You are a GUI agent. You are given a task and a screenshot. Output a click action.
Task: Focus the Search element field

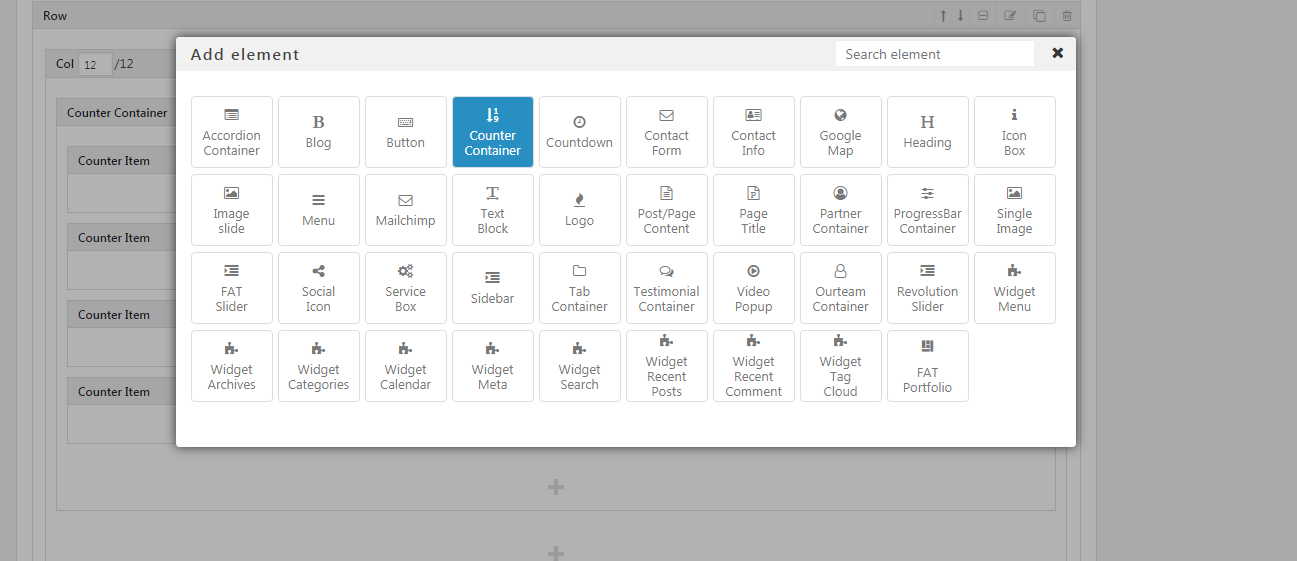(934, 54)
